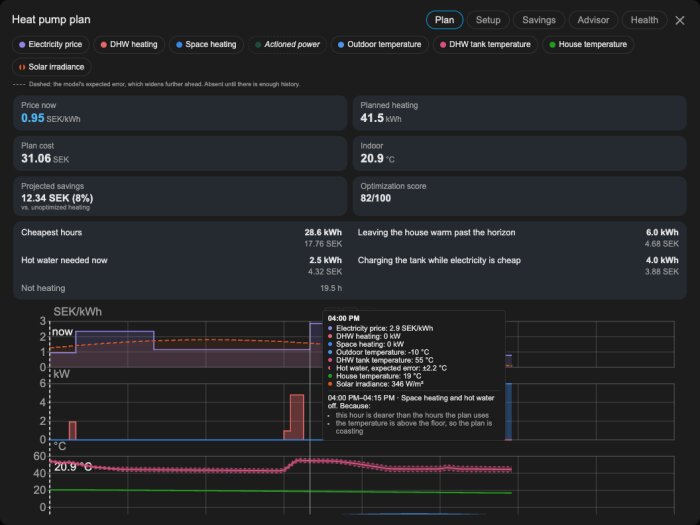Open the Advisor tab

tap(593, 20)
